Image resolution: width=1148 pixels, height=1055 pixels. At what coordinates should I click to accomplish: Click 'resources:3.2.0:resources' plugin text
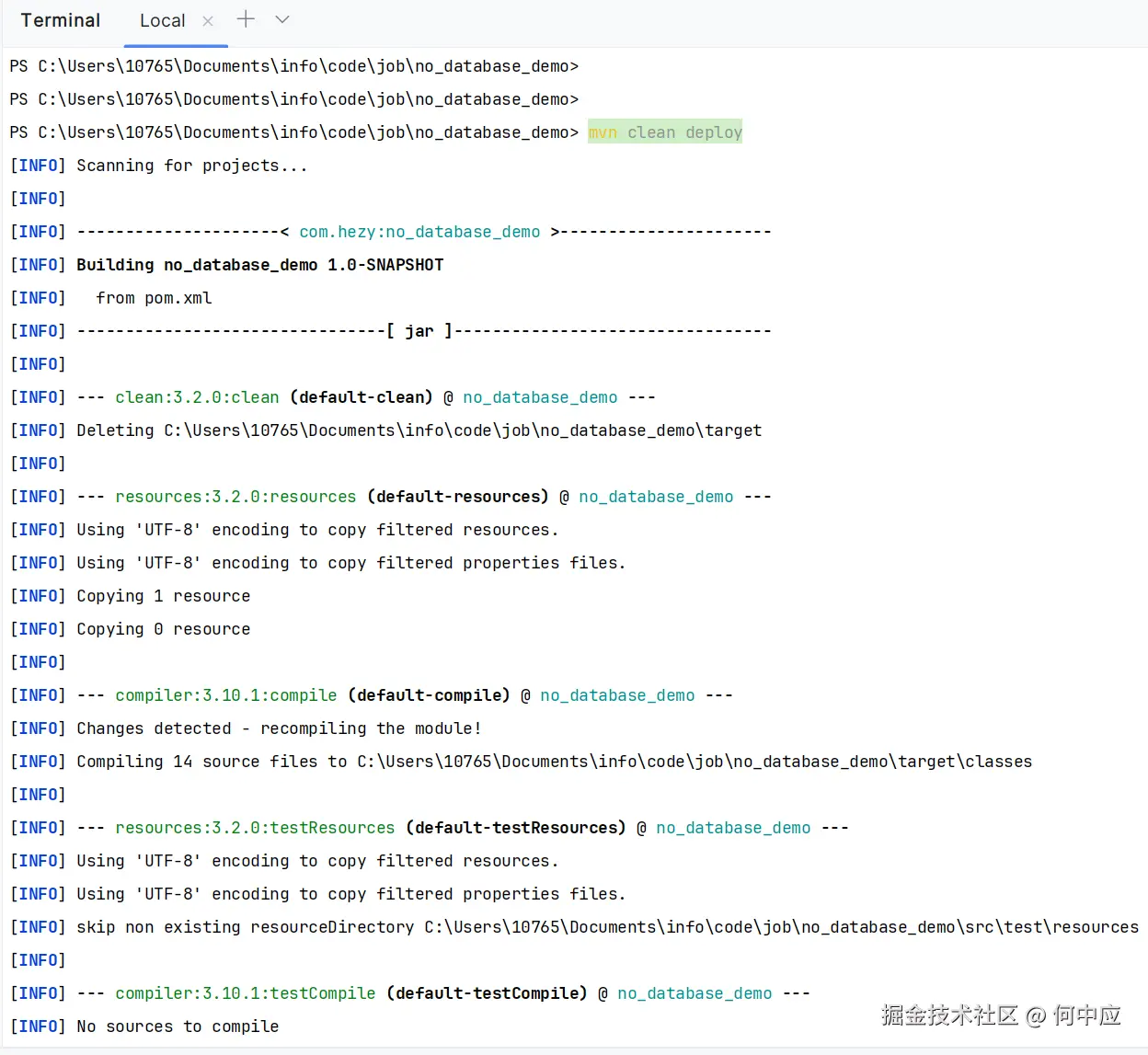[x=235, y=497]
